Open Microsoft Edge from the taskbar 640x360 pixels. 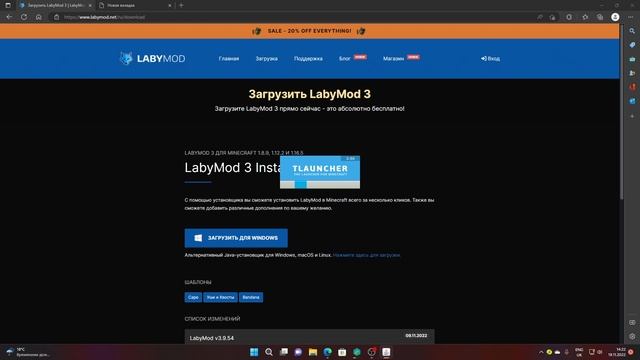click(327, 352)
